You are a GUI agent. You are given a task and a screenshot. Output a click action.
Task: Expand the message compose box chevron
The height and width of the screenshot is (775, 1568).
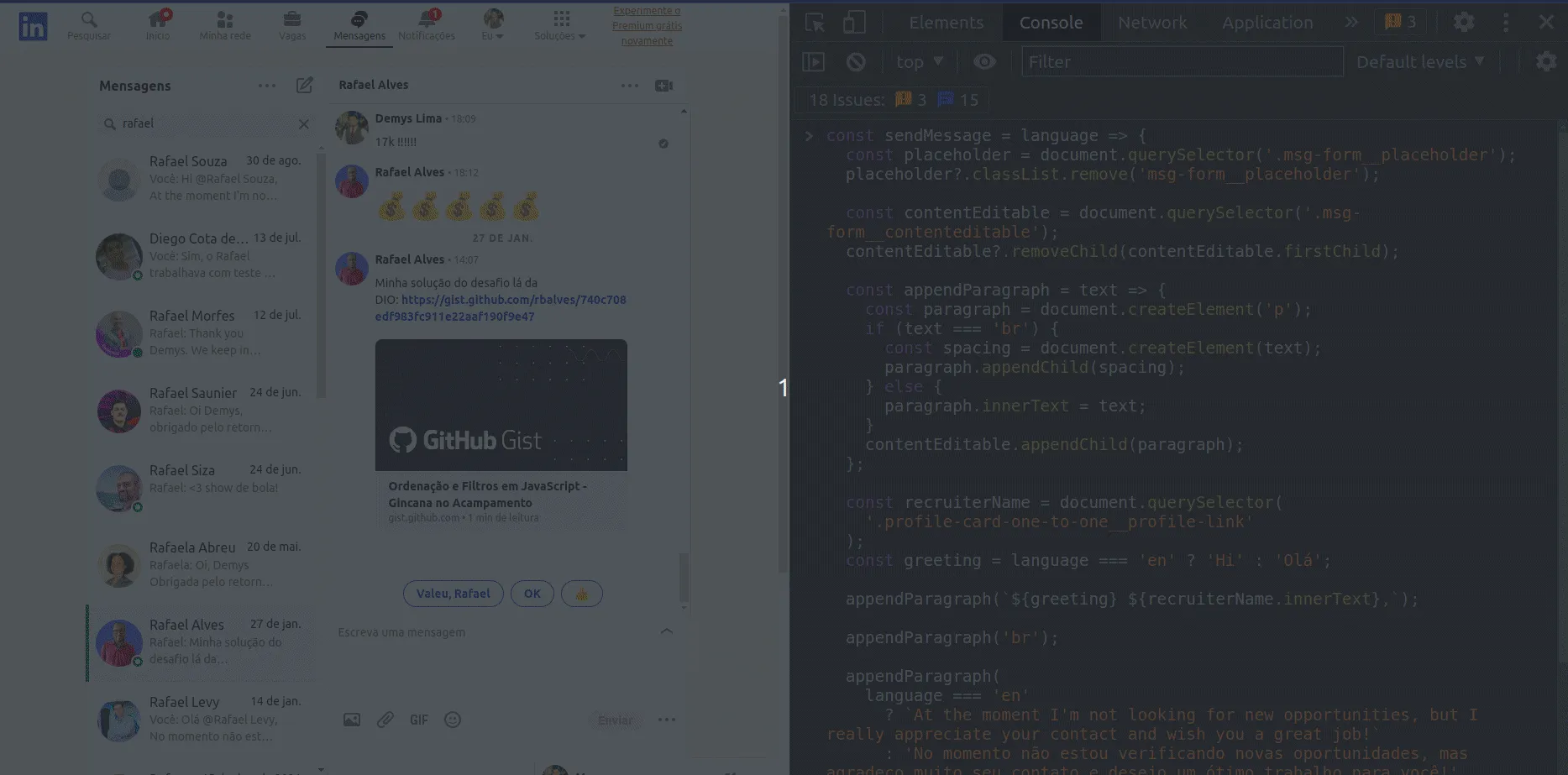(x=667, y=631)
